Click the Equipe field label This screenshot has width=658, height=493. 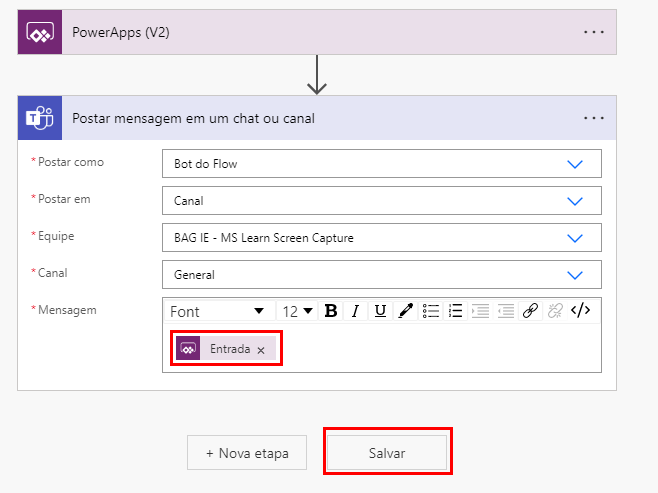pyautogui.click(x=56, y=236)
